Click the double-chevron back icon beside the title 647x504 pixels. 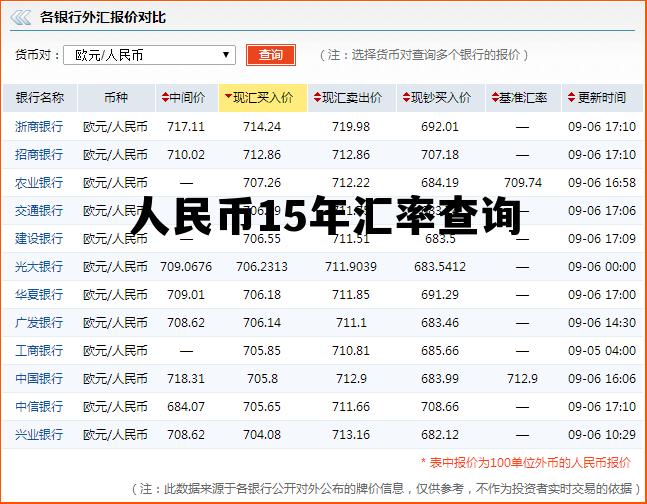[20, 17]
